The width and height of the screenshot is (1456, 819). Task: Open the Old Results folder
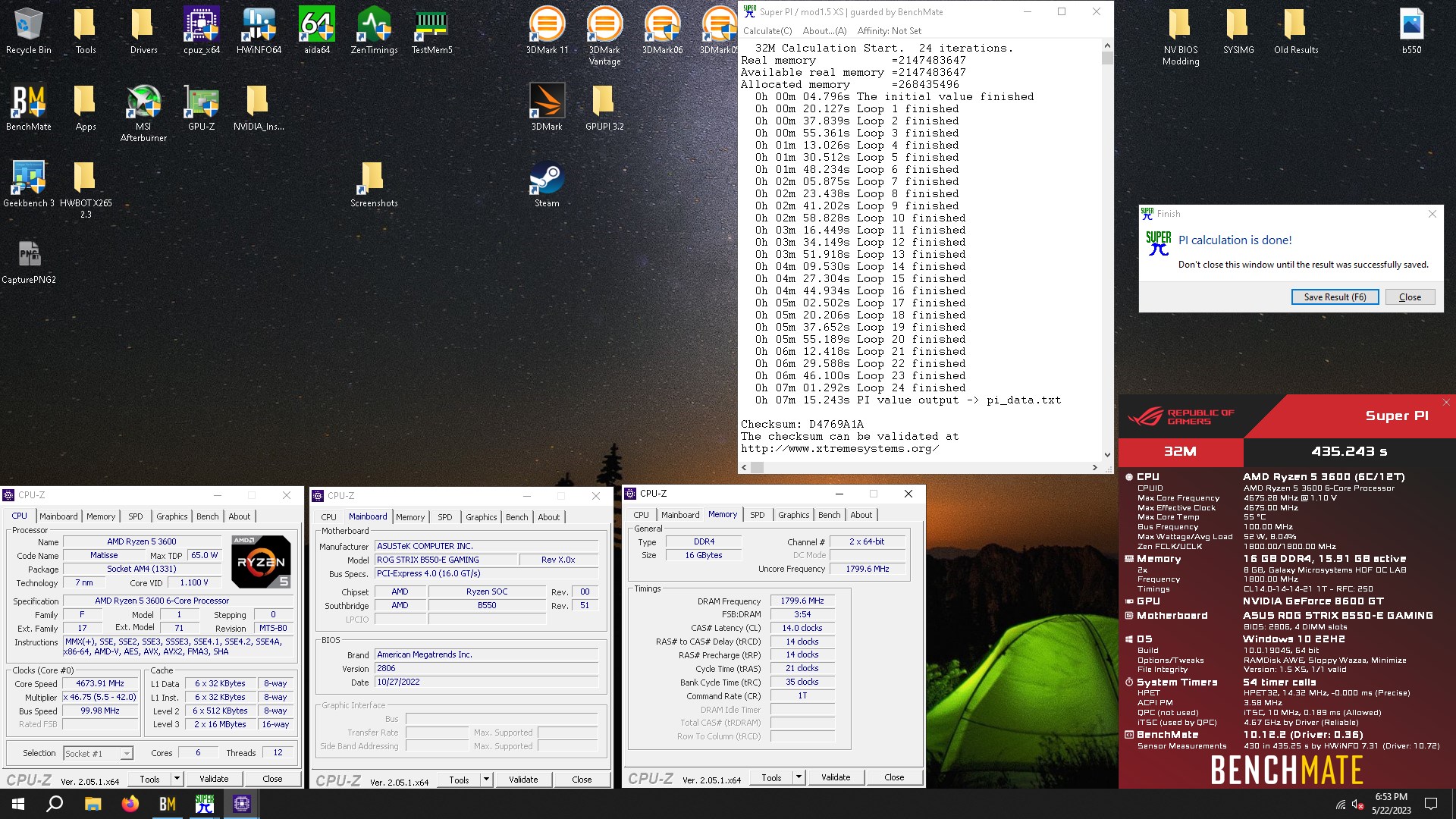click(x=1297, y=30)
